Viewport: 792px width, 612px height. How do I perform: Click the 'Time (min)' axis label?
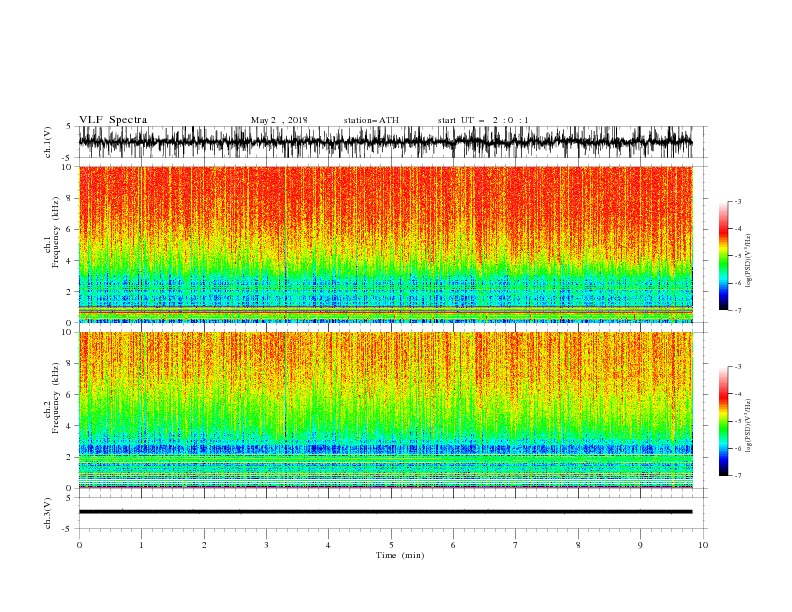point(400,555)
